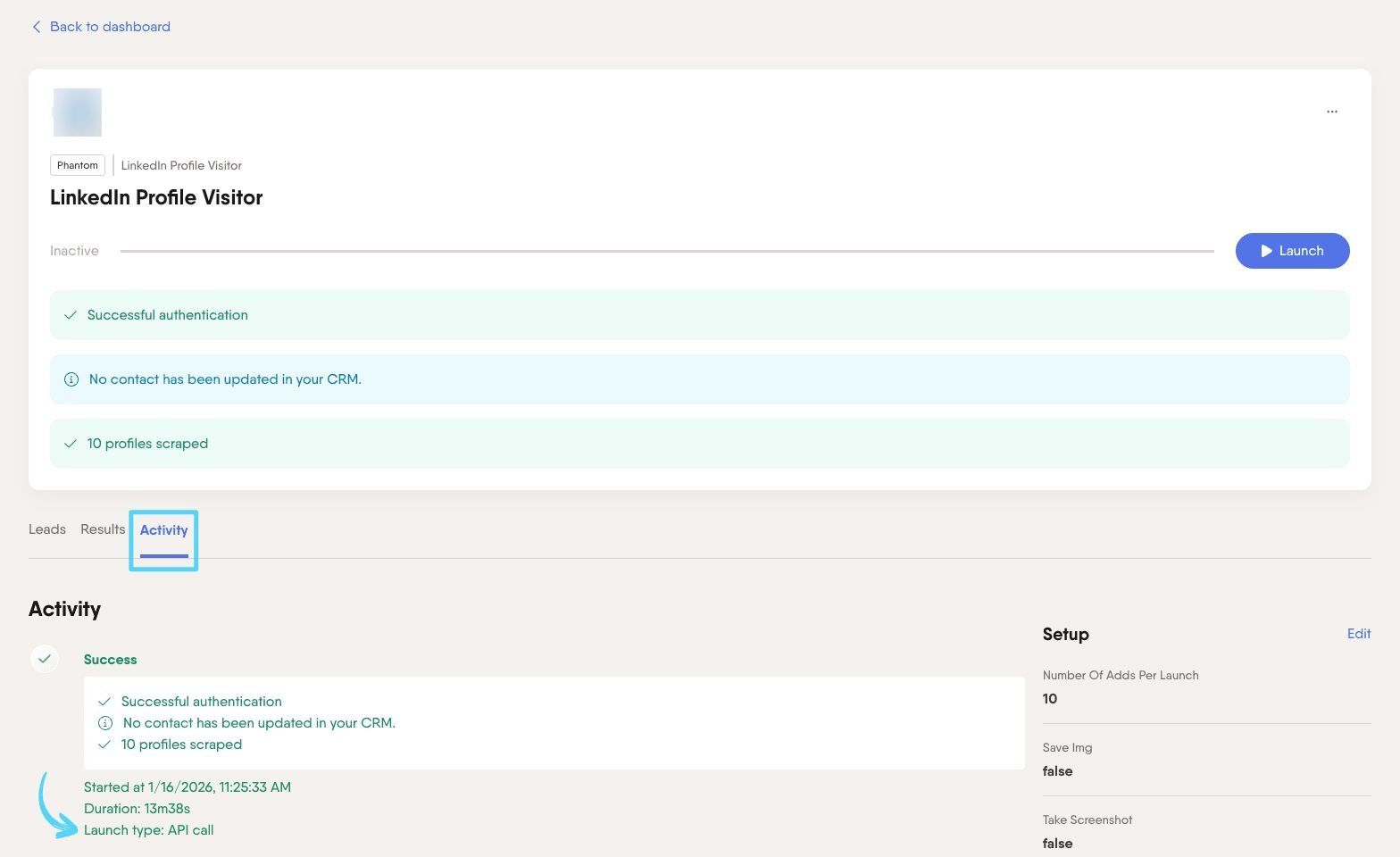Click the Take Screenshot false value
Image resolution: width=1400 pixels, height=857 pixels.
[1057, 844]
